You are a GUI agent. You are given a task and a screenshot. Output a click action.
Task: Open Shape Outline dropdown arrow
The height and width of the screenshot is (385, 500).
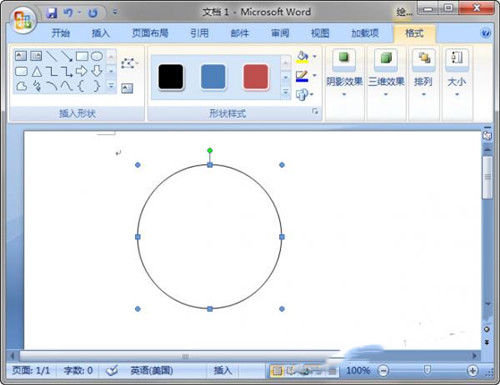[315, 76]
